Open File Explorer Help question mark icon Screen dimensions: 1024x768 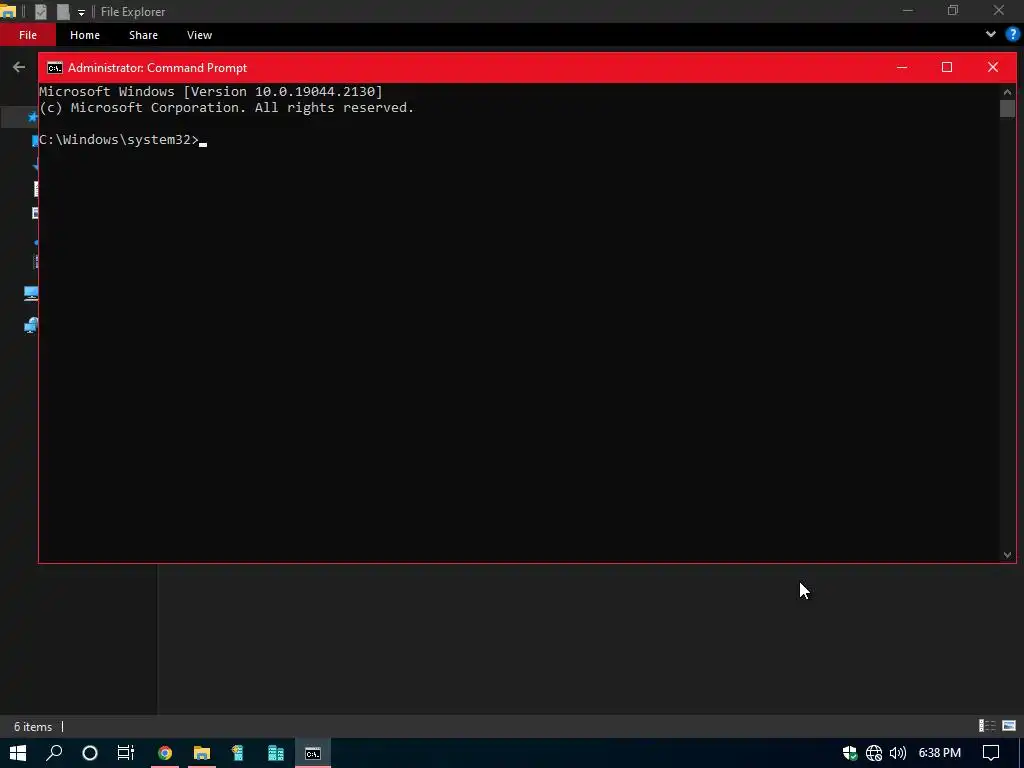coord(1012,35)
